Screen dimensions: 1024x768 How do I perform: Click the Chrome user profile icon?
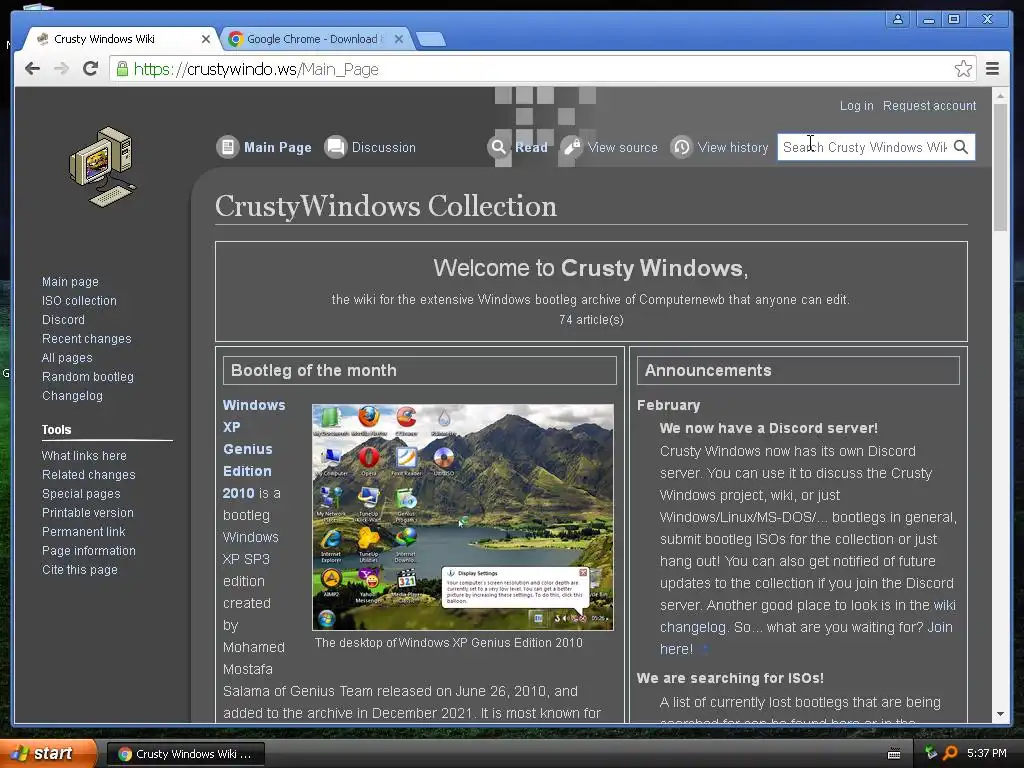[898, 19]
